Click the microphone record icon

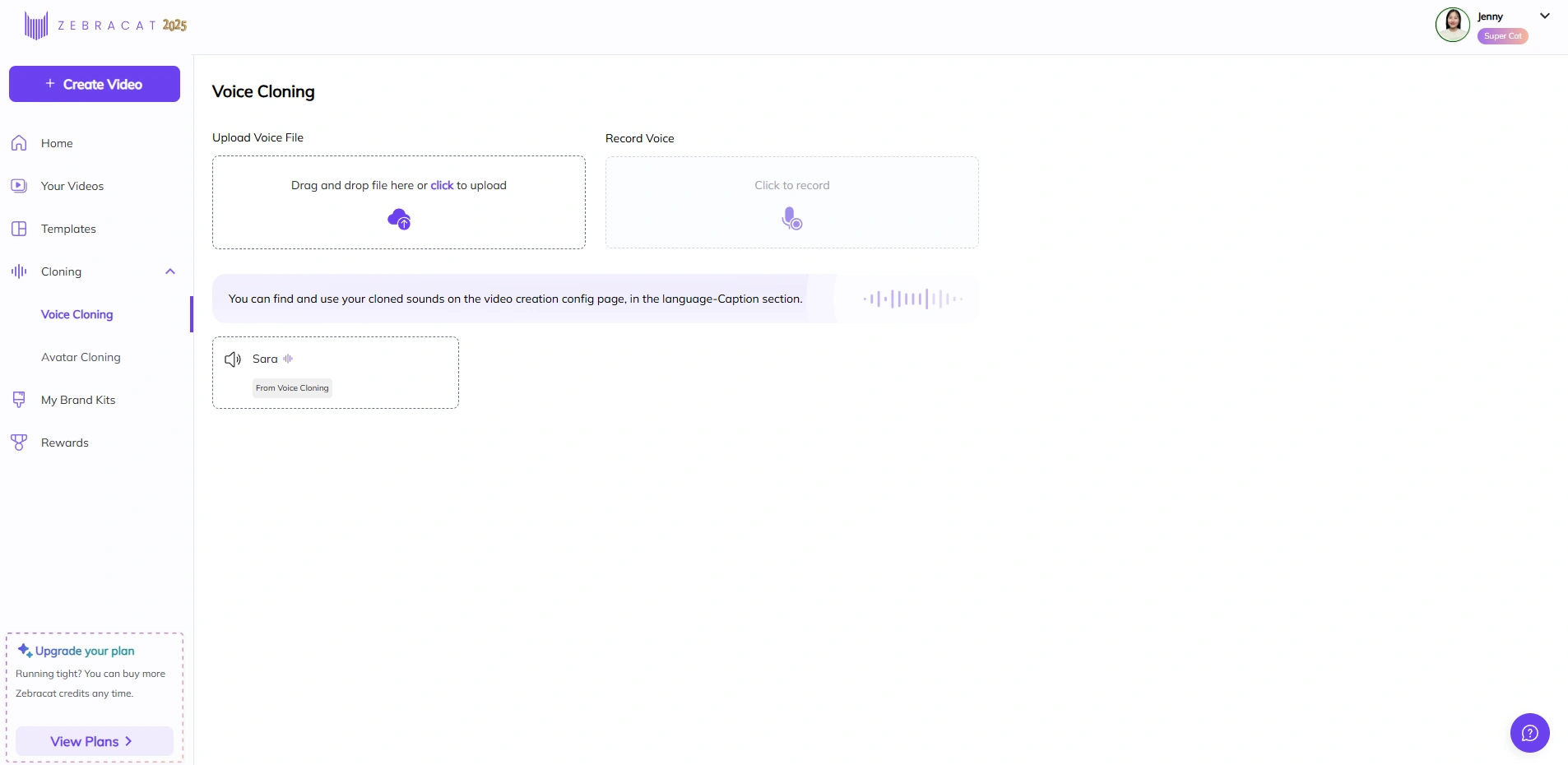pos(791,218)
